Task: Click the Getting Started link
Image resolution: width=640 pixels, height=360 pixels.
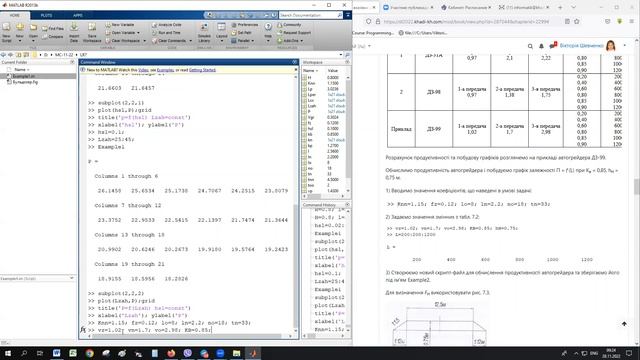Action: click(x=202, y=70)
